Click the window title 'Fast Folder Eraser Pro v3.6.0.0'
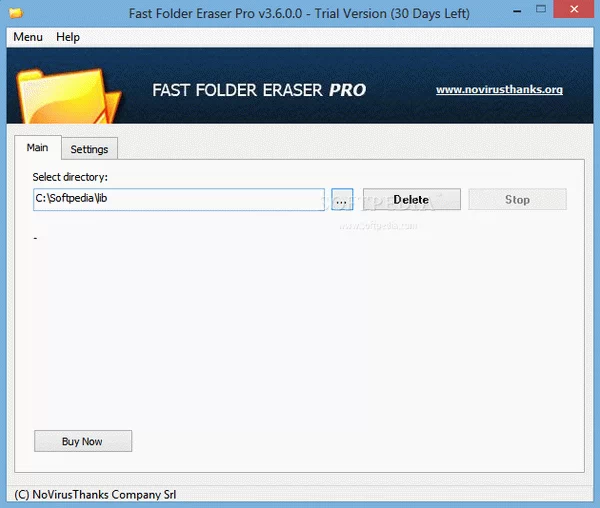Viewport: 600px width, 508px height. point(215,14)
